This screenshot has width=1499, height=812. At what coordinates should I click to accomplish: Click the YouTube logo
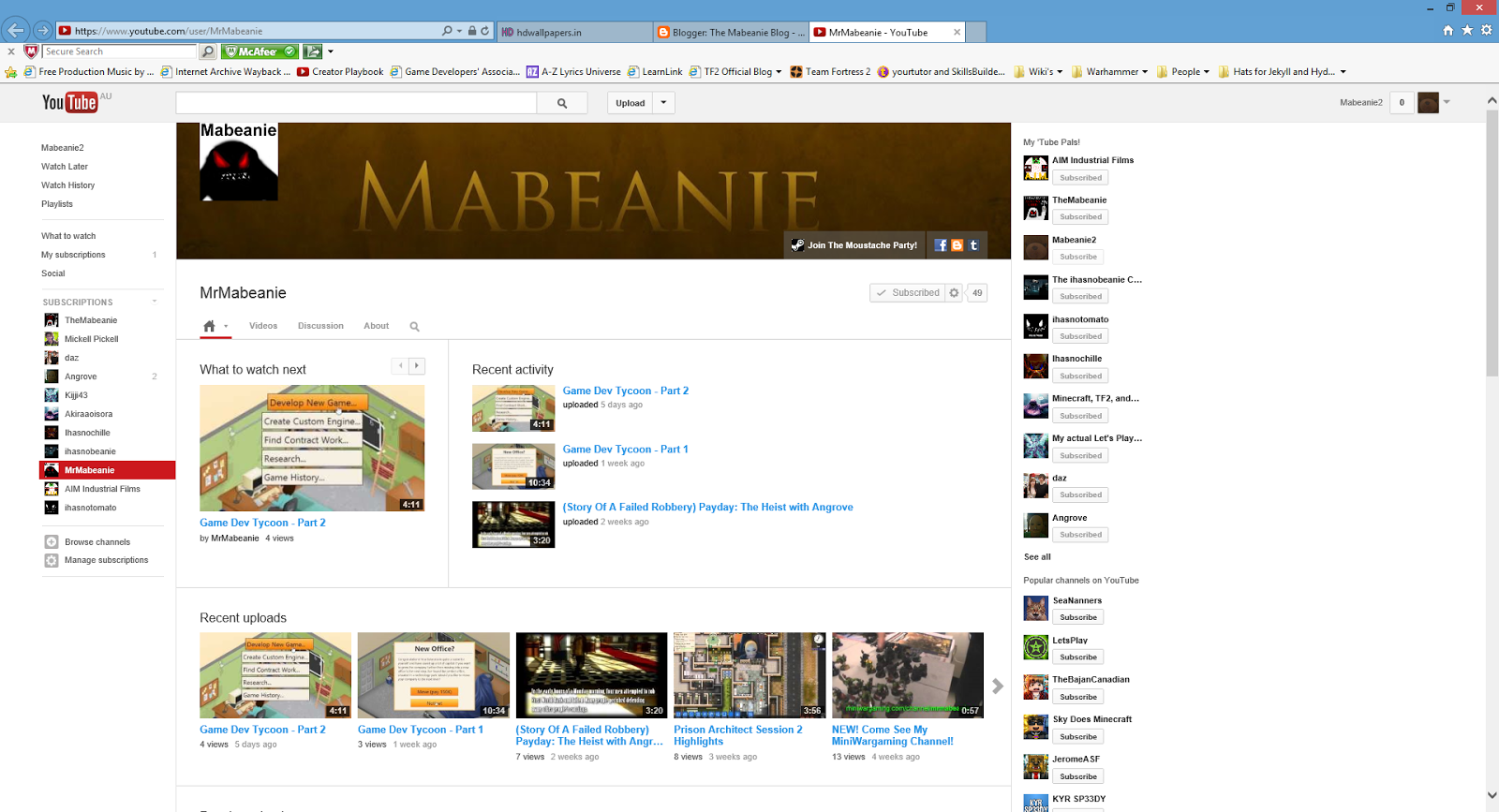[69, 102]
